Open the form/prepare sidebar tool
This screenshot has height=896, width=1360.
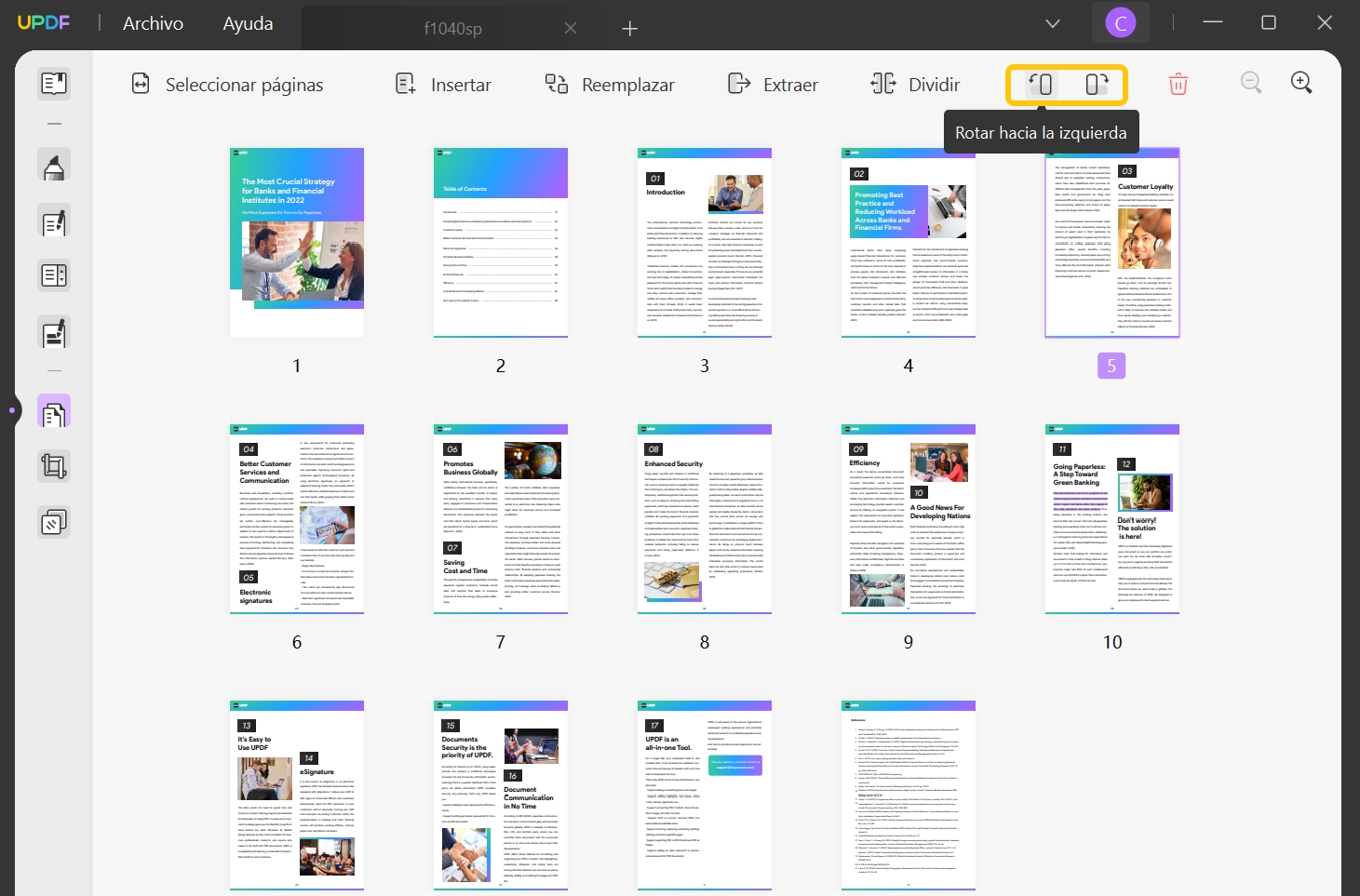(x=54, y=275)
